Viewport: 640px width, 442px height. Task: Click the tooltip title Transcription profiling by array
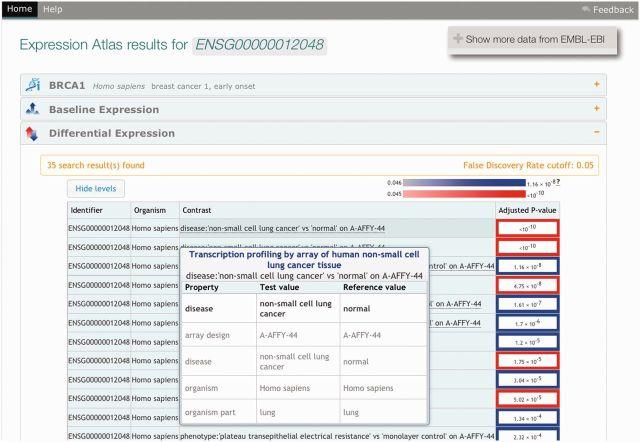point(304,260)
